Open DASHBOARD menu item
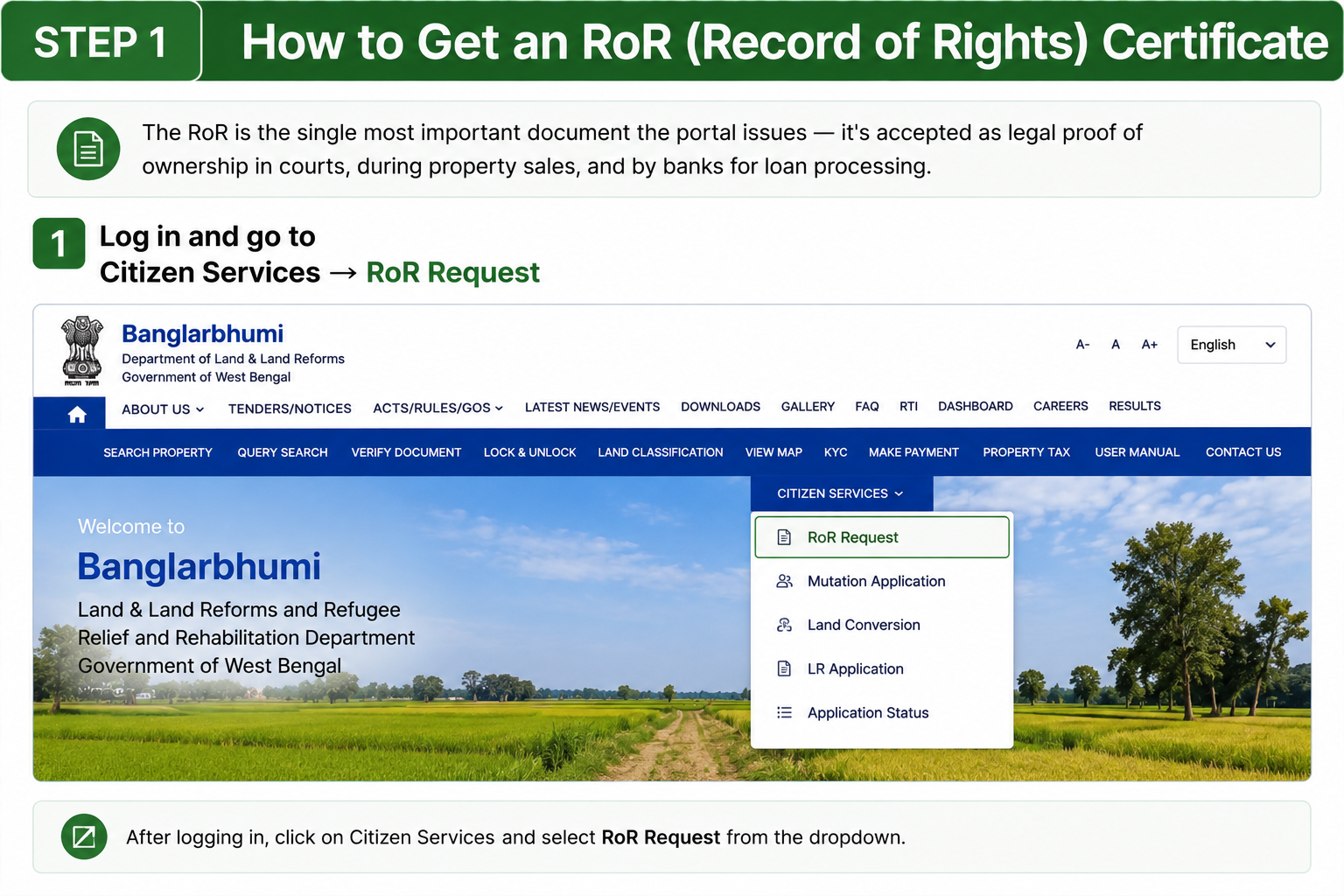 click(976, 406)
